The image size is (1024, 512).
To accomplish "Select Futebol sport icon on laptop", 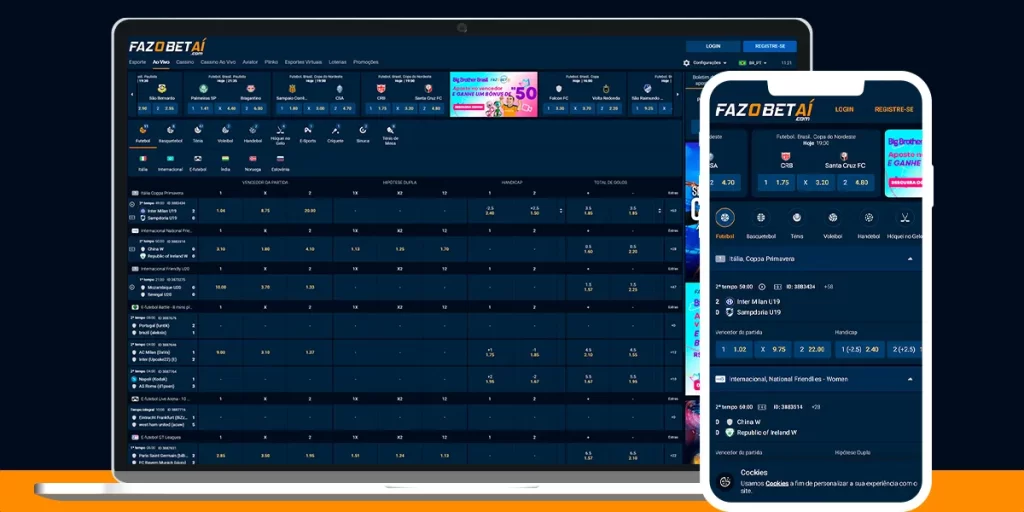I will (x=142, y=130).
